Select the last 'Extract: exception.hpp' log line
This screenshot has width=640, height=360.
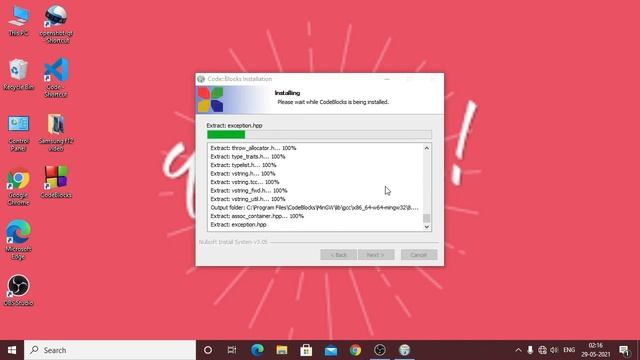238,225
